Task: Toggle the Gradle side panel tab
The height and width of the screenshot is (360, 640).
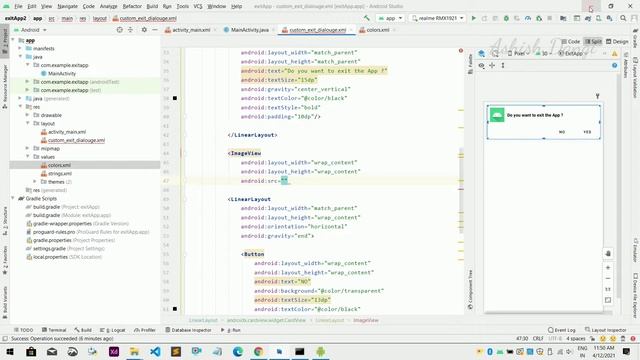Action: click(635, 38)
